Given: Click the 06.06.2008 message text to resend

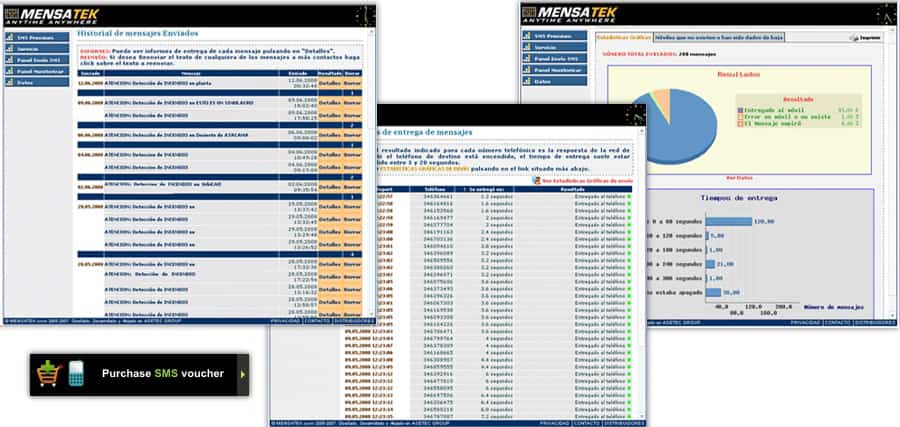Looking at the screenshot, I should pos(176,135).
